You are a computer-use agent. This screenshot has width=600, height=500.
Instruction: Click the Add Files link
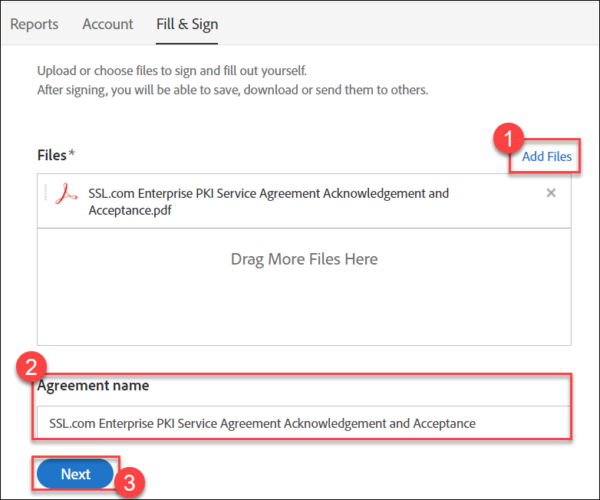547,157
